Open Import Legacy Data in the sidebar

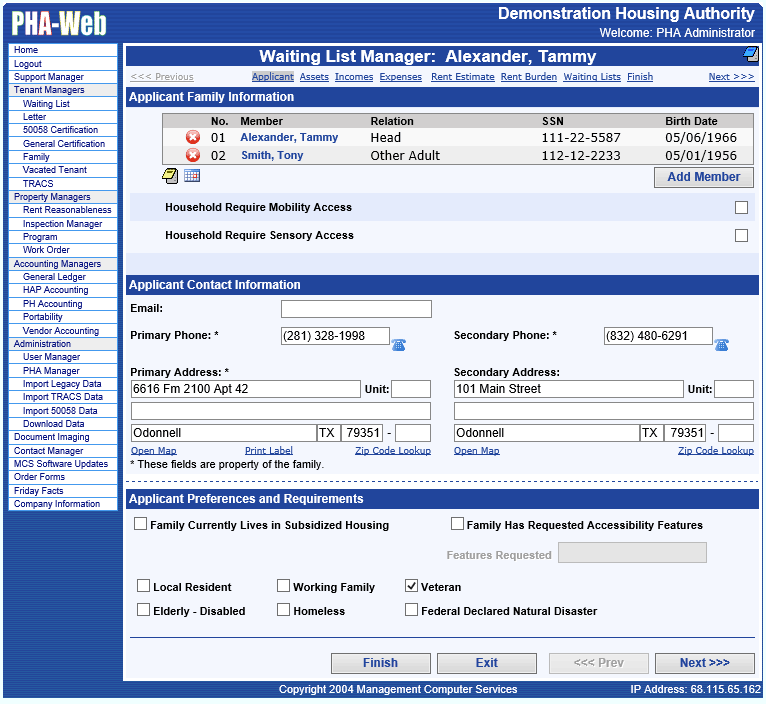tap(63, 384)
